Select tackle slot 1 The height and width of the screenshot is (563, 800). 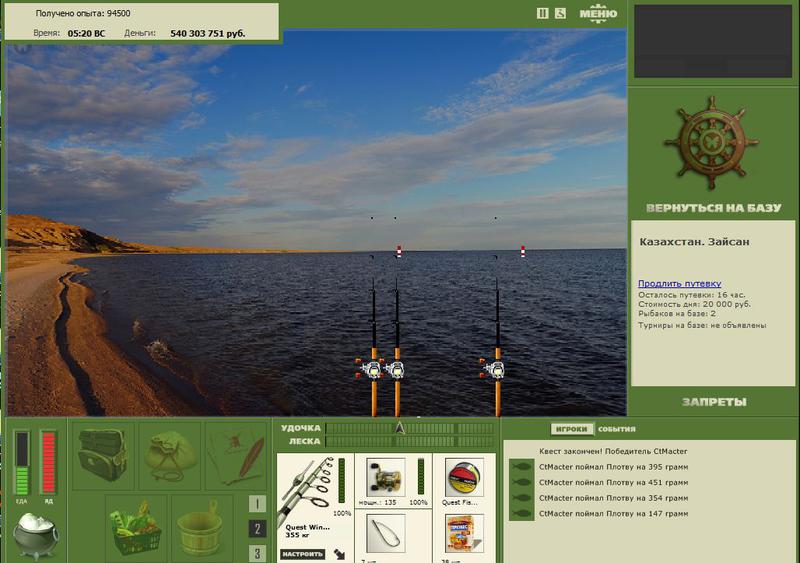click(x=257, y=504)
